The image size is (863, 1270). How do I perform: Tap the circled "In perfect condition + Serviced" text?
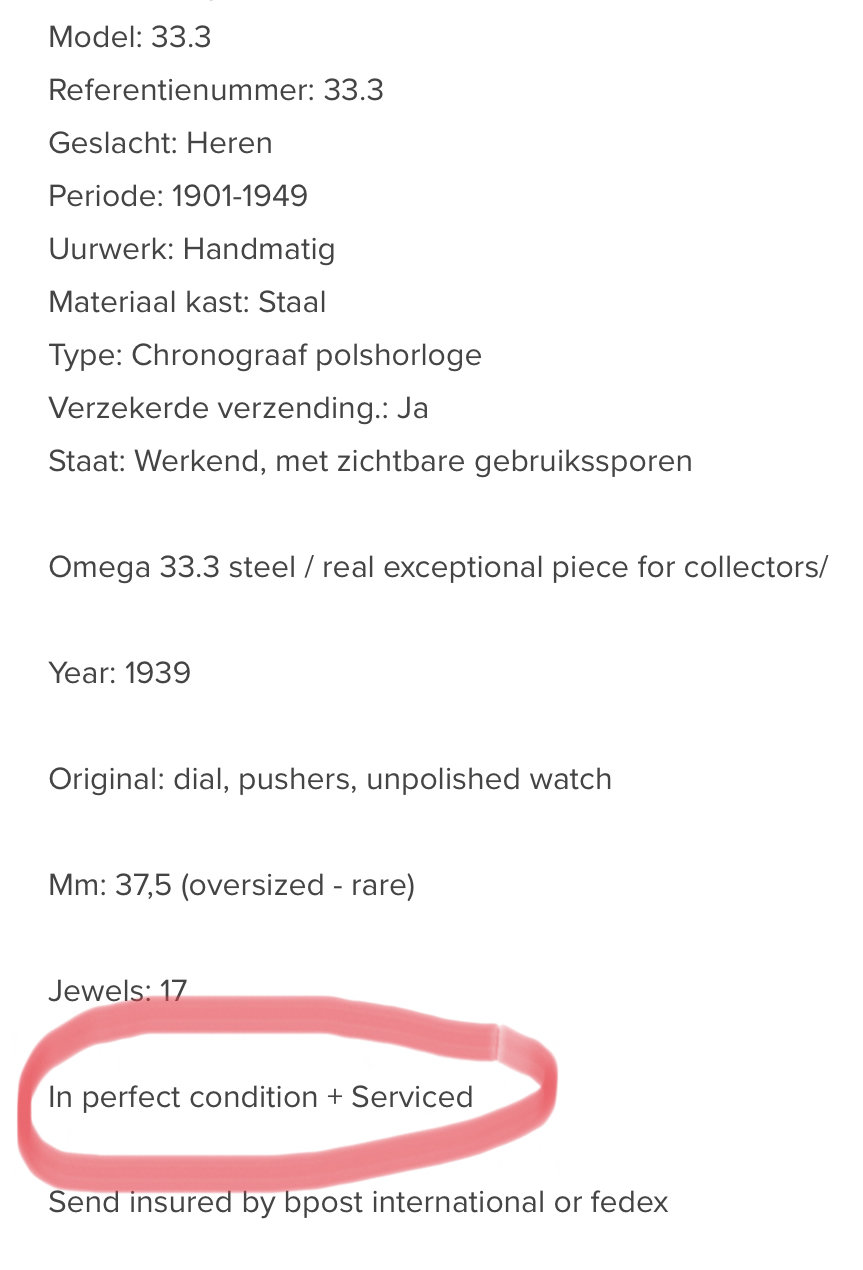[x=260, y=1098]
